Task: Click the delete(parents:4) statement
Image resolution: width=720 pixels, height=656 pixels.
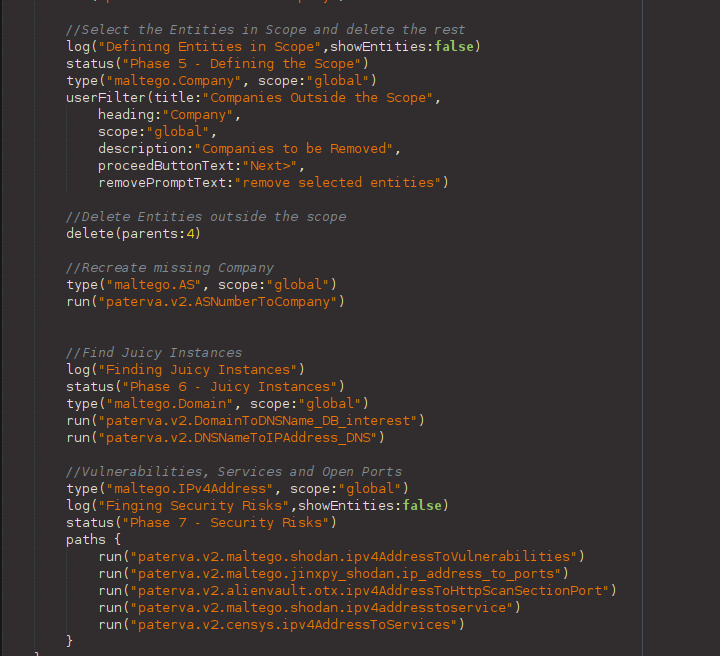Action: [x=134, y=234]
